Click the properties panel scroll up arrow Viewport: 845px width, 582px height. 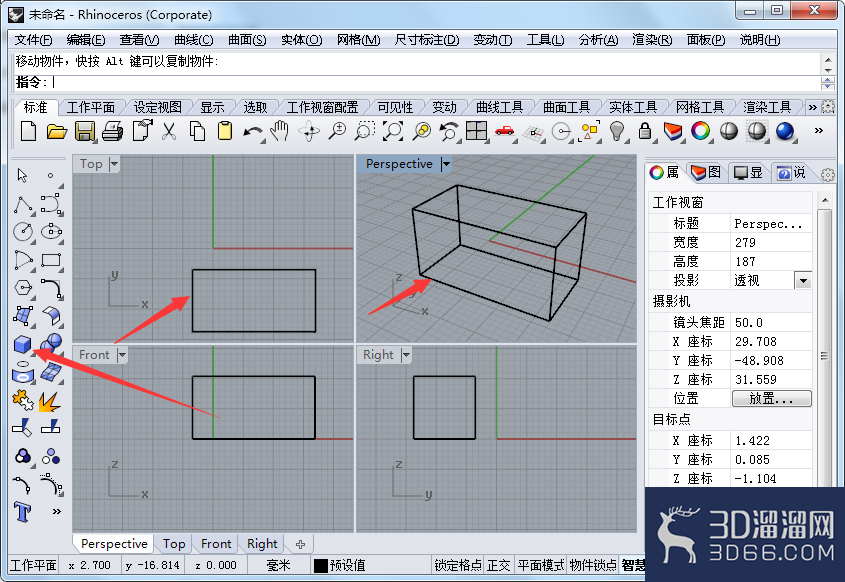tap(825, 200)
